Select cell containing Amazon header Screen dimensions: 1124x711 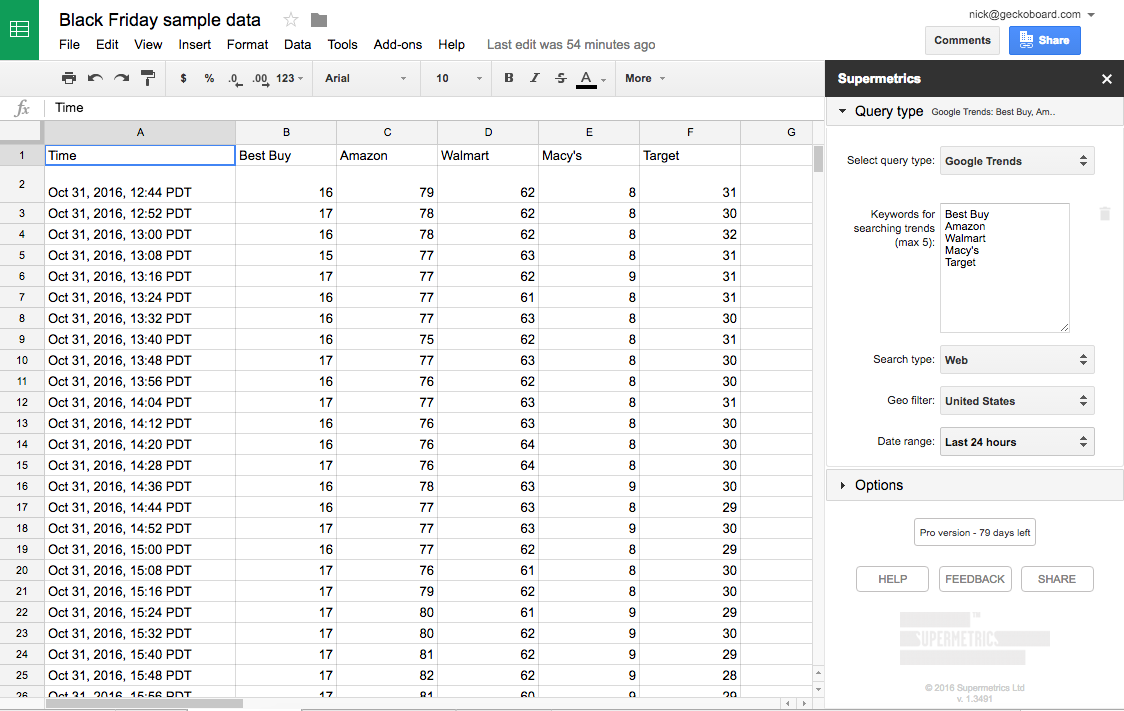pyautogui.click(x=387, y=156)
